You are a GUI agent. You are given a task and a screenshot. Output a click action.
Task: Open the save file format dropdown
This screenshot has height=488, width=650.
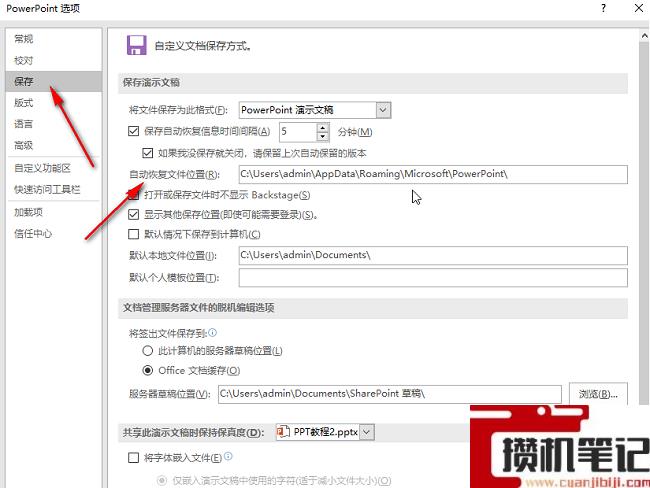click(x=383, y=110)
